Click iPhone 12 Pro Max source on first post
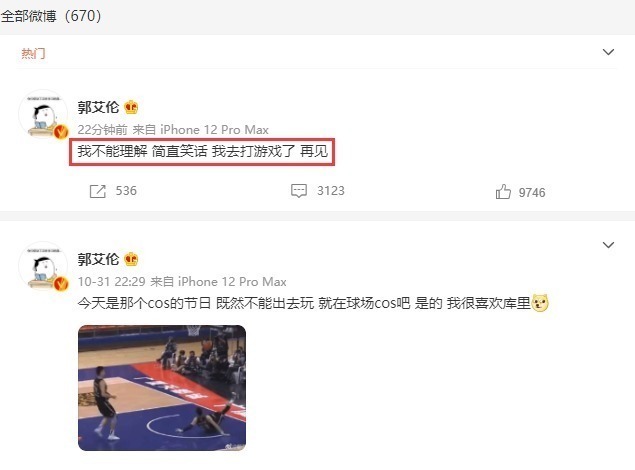 [214, 130]
